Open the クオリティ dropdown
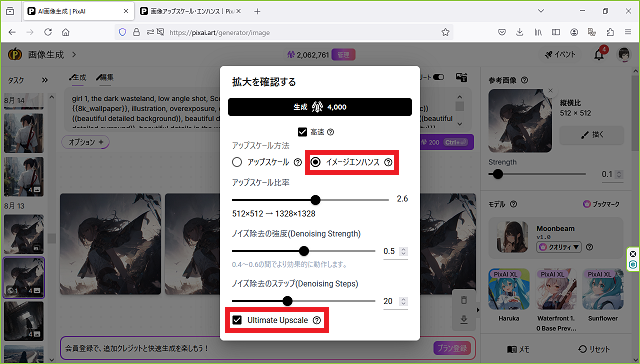Image resolution: width=640 pixels, height=364 pixels. [x=559, y=247]
